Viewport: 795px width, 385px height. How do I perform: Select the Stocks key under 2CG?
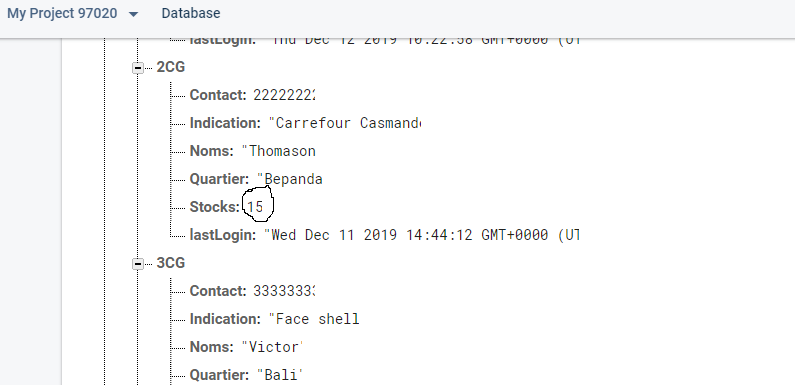[x=214, y=207]
